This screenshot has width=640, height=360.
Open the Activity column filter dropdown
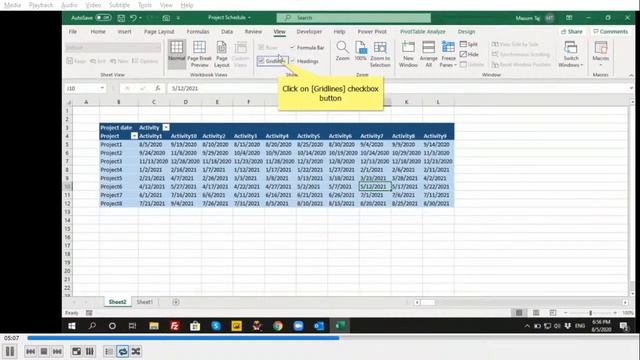166,127
